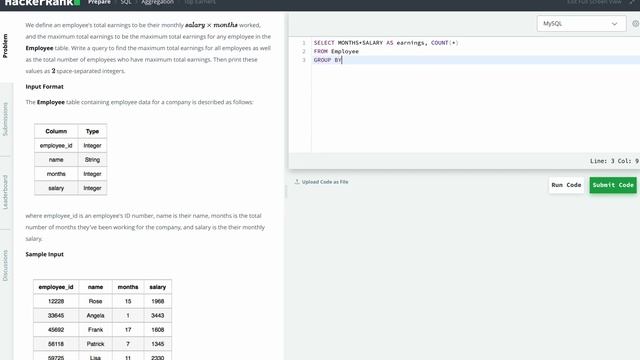Switch to the Discussions side tab
Viewport: 640px width, 360px height.
tap(6, 266)
